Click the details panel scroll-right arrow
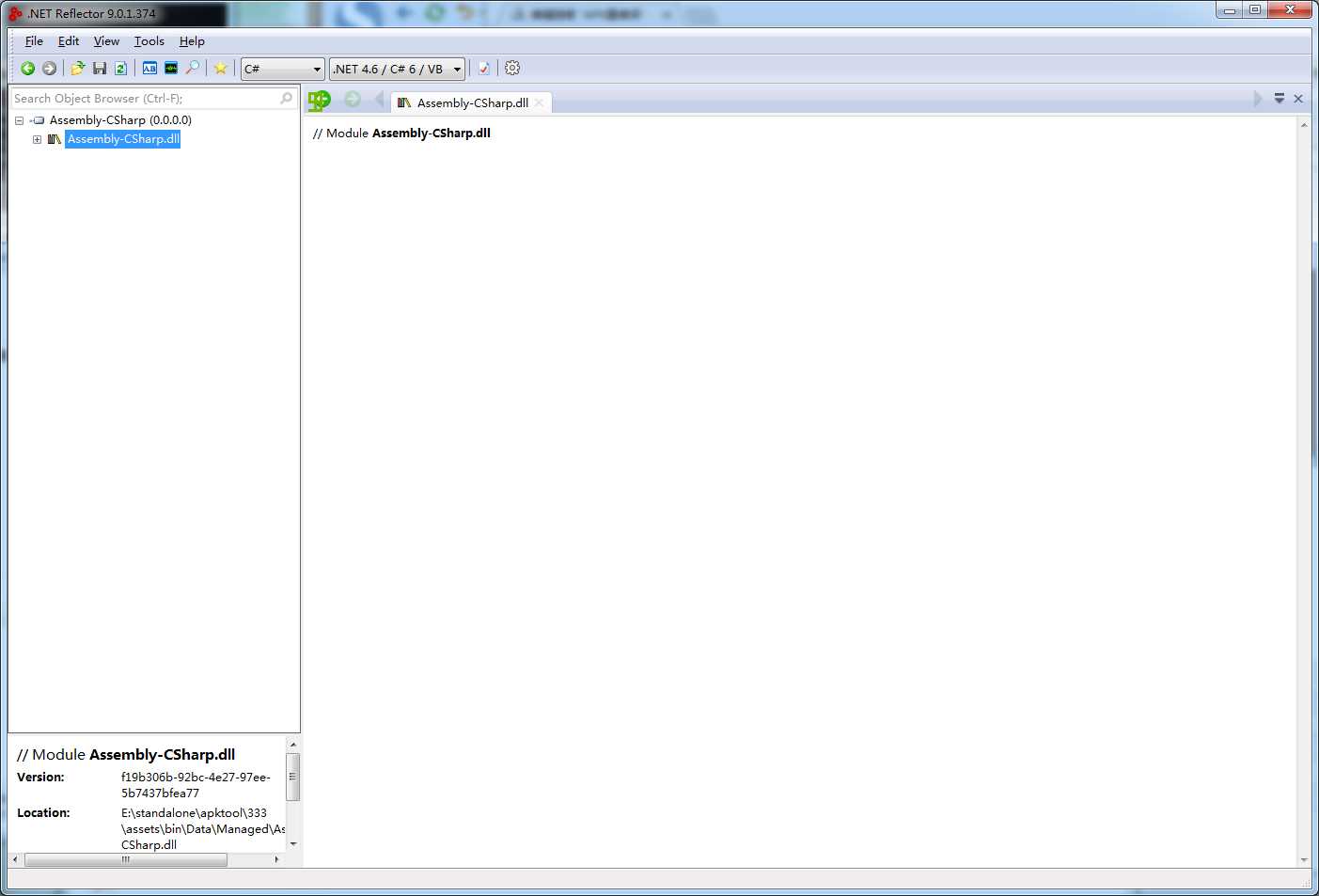1319x896 pixels. pos(276,859)
